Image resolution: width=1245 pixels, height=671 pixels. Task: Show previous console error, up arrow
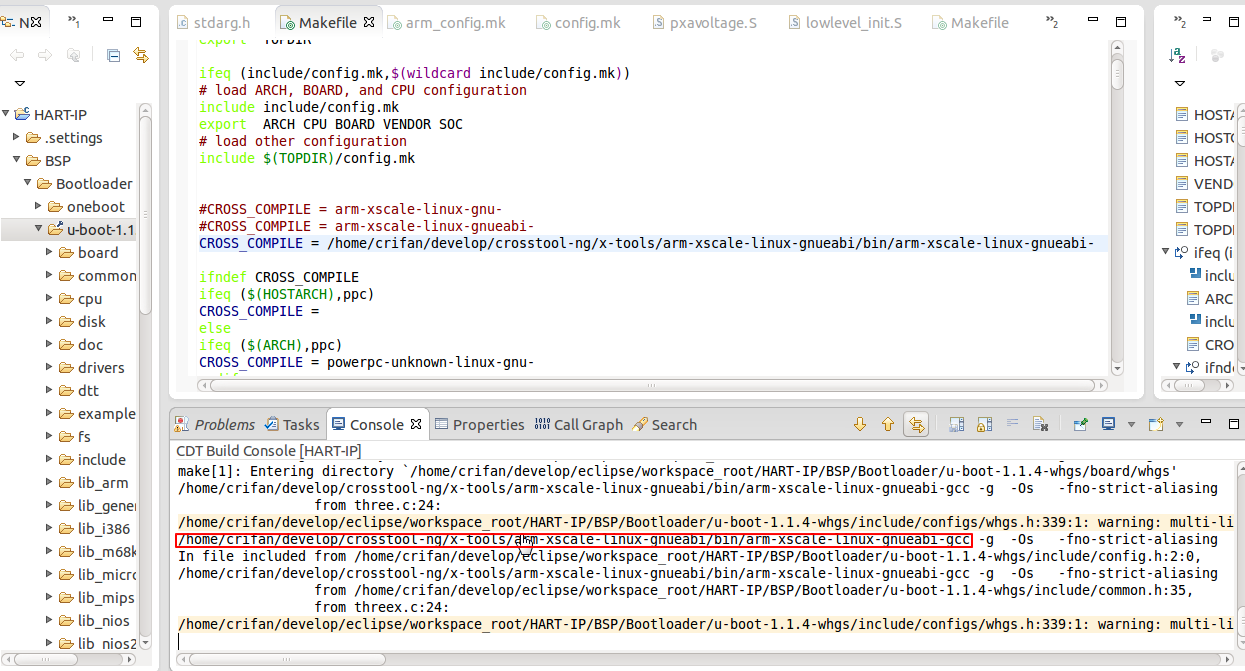coord(887,425)
